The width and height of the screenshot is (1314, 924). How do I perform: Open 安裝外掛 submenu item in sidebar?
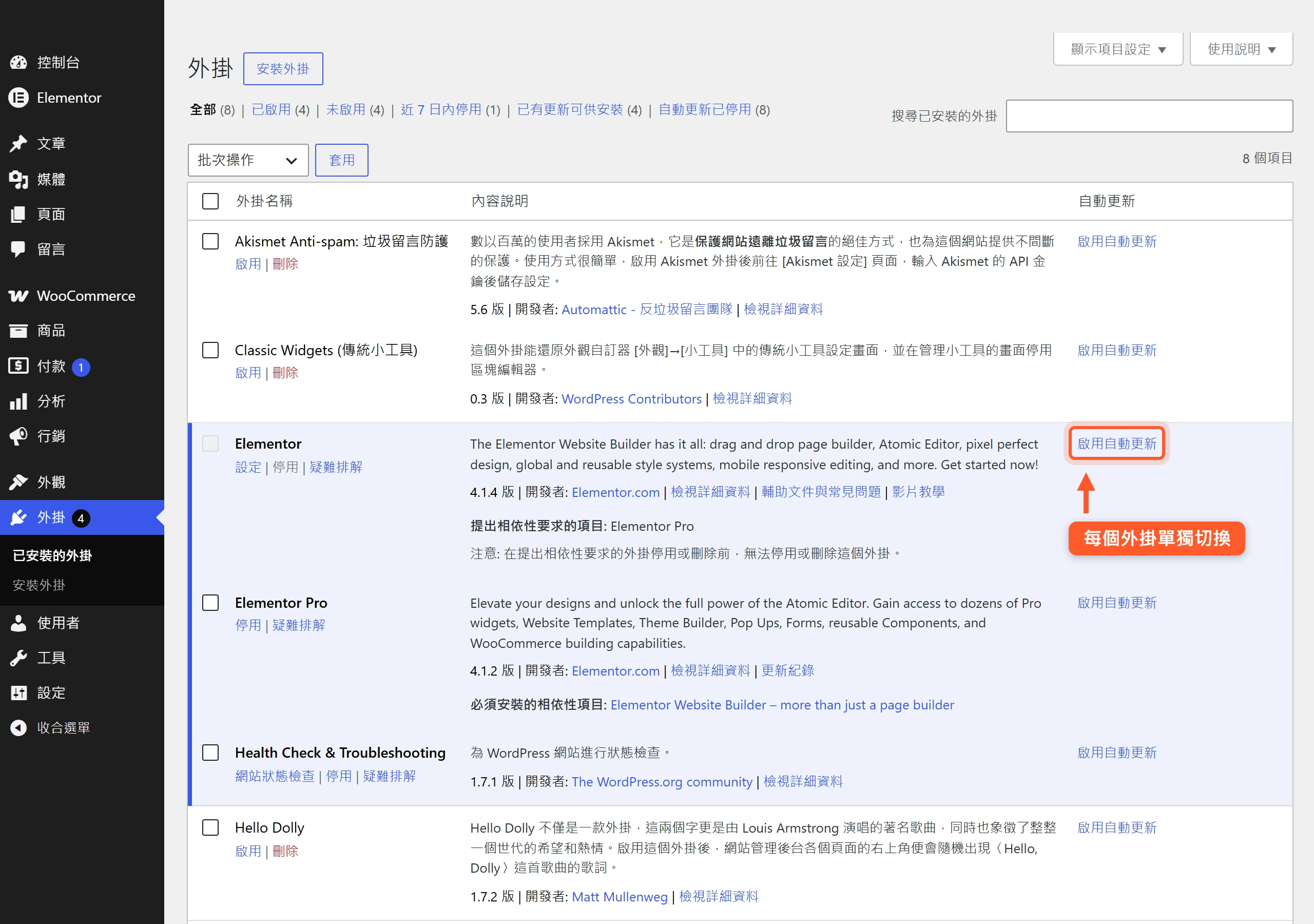(39, 585)
